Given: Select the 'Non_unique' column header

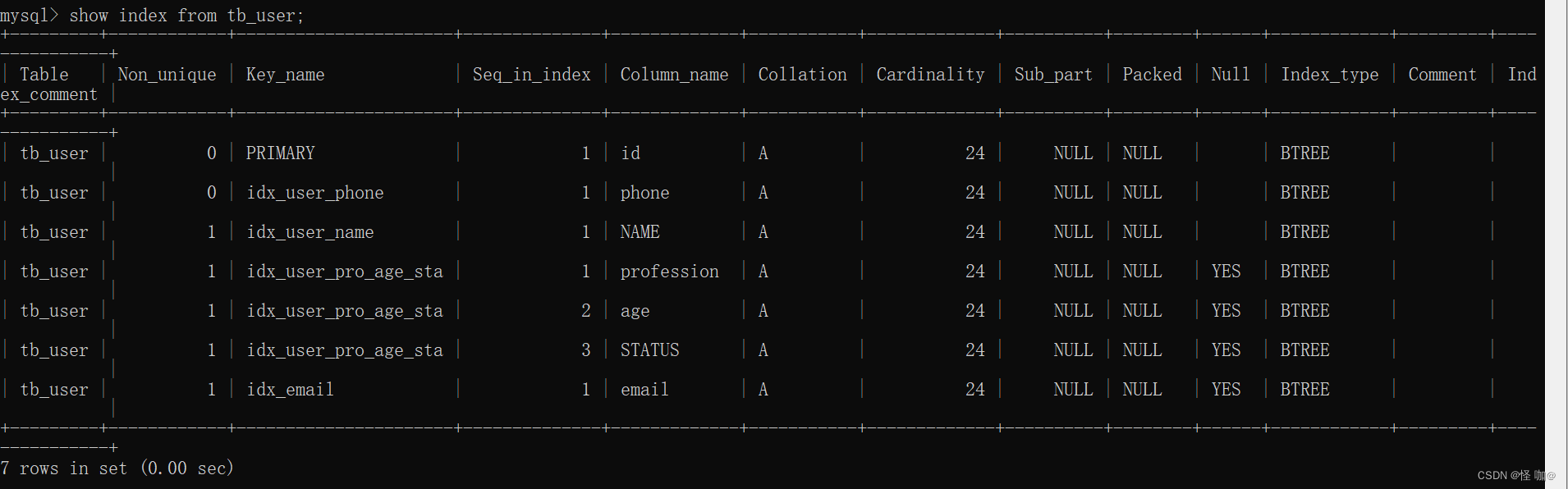Looking at the screenshot, I should [x=167, y=75].
